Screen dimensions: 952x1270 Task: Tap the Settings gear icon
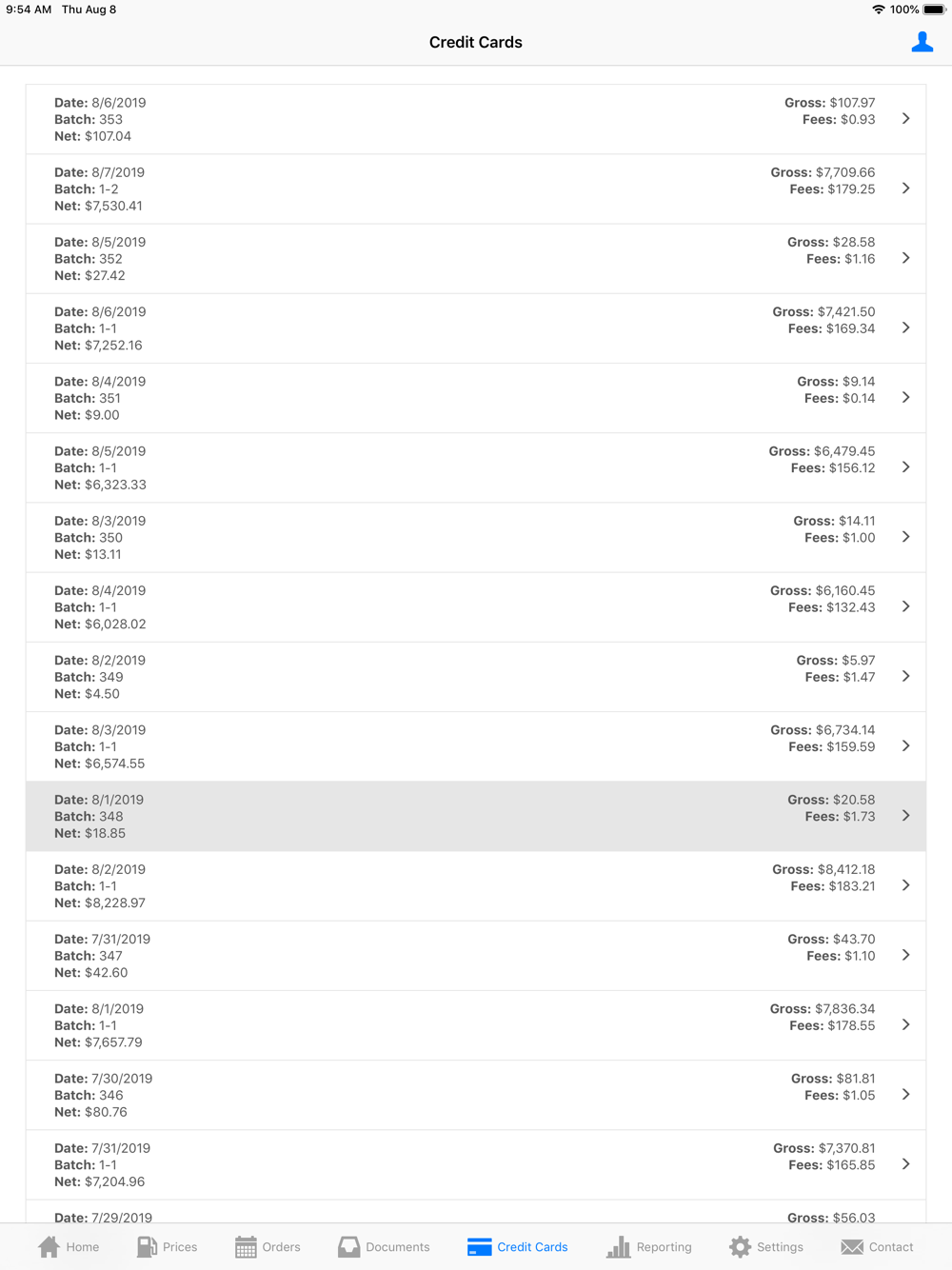740,1246
